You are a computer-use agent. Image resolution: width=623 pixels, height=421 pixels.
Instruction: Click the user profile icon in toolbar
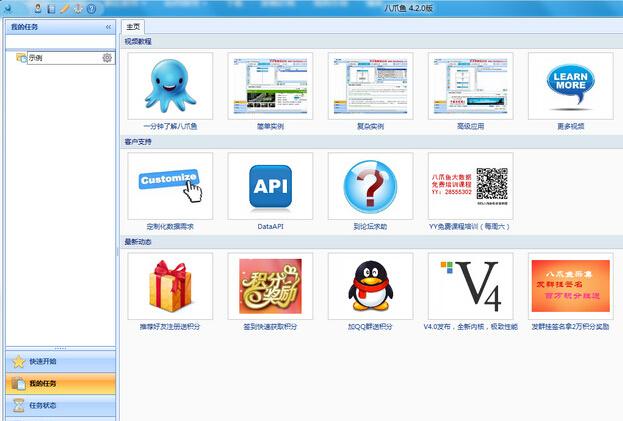[x=37, y=8]
